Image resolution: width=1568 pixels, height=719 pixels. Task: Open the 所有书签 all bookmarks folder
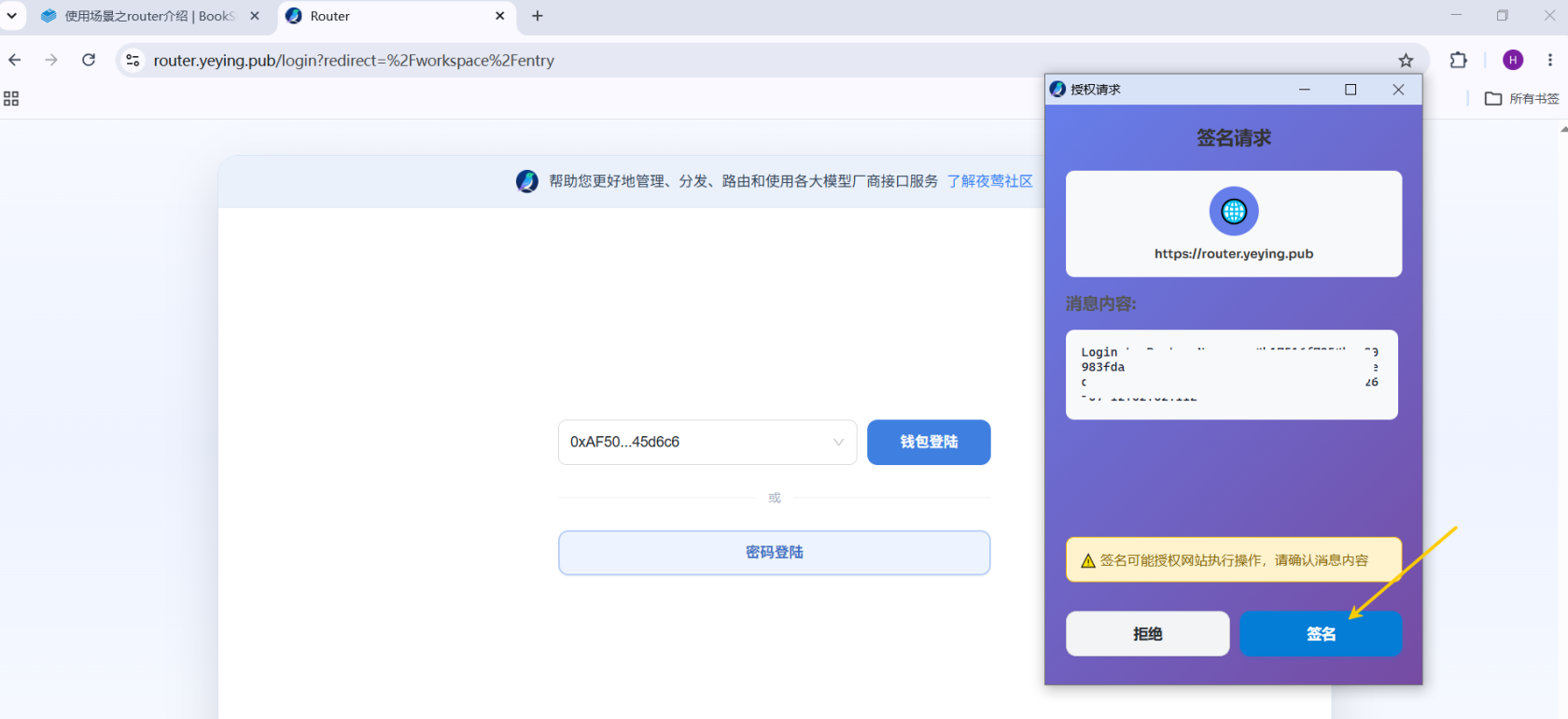click(1521, 99)
